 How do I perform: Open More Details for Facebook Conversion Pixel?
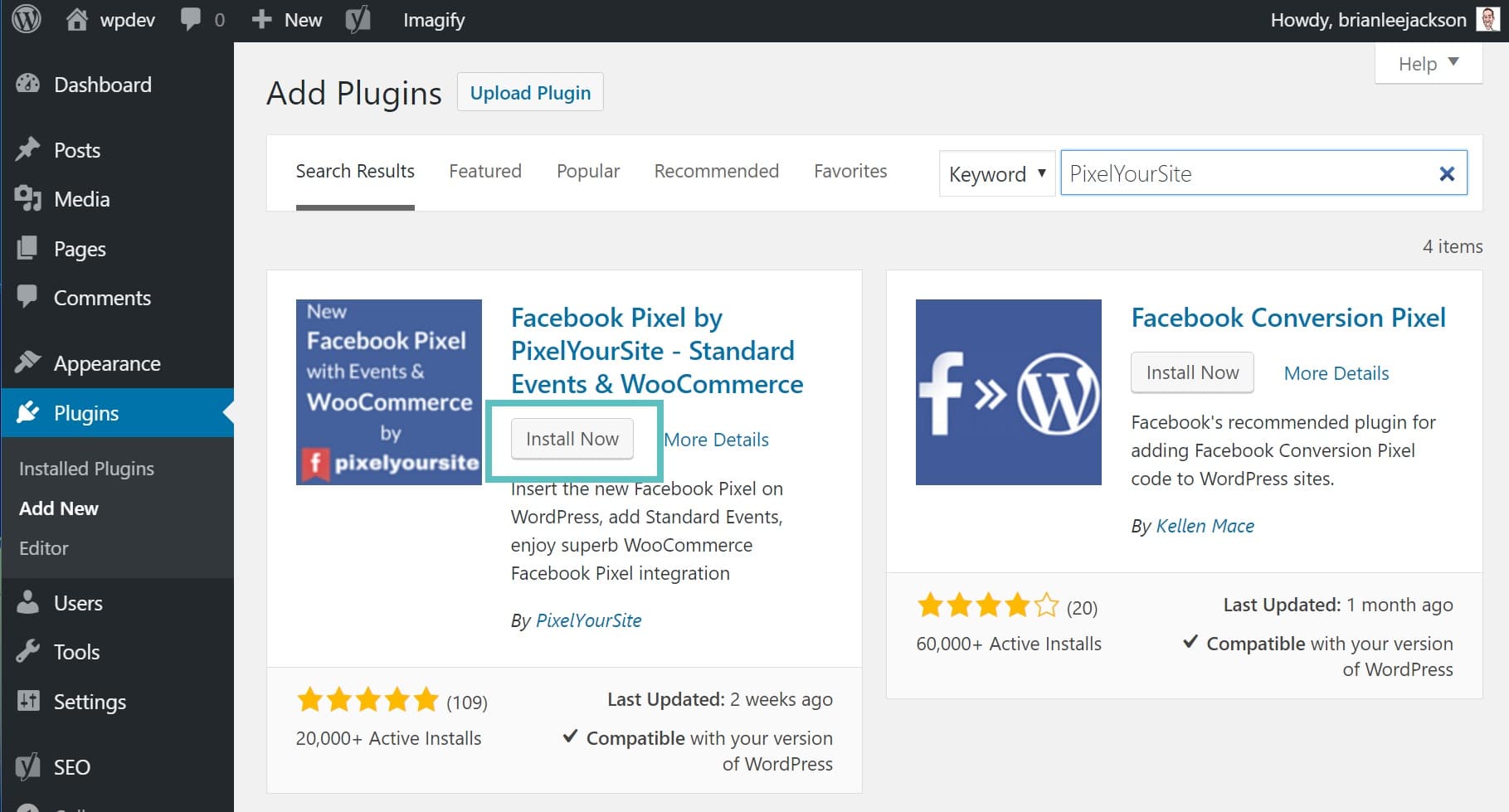click(x=1336, y=373)
